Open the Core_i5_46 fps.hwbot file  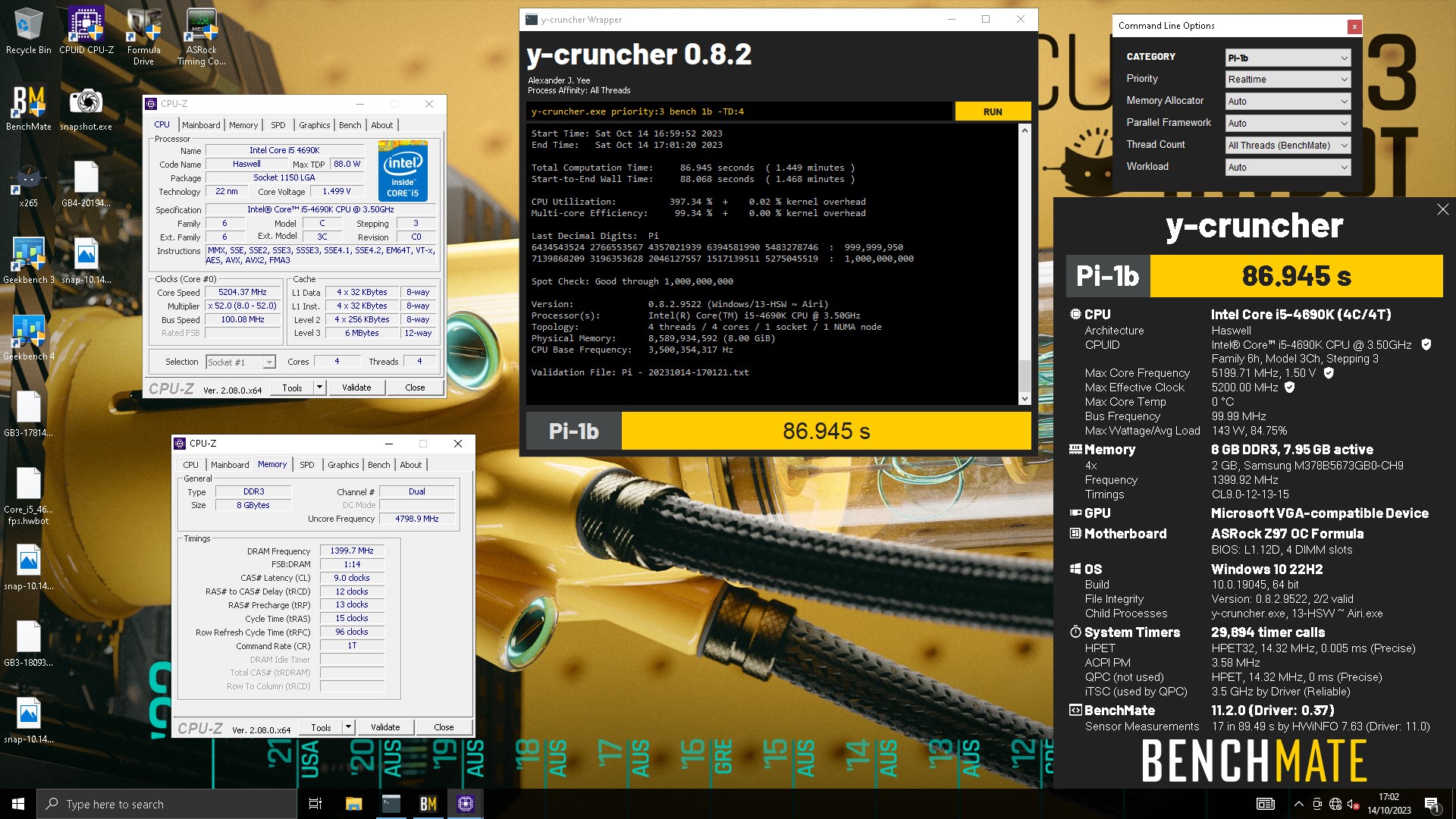(x=29, y=496)
